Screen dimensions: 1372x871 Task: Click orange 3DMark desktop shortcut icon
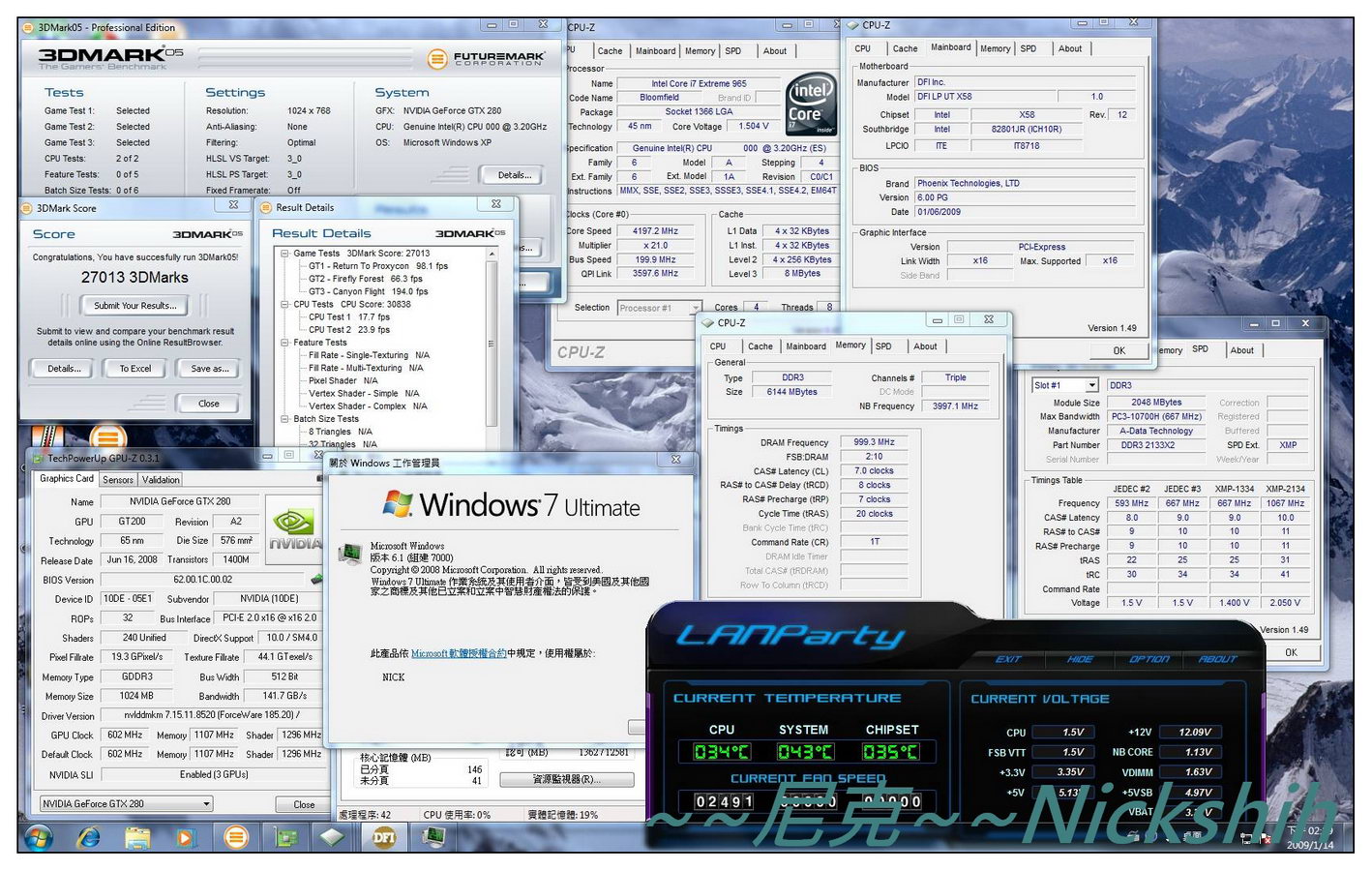108,437
